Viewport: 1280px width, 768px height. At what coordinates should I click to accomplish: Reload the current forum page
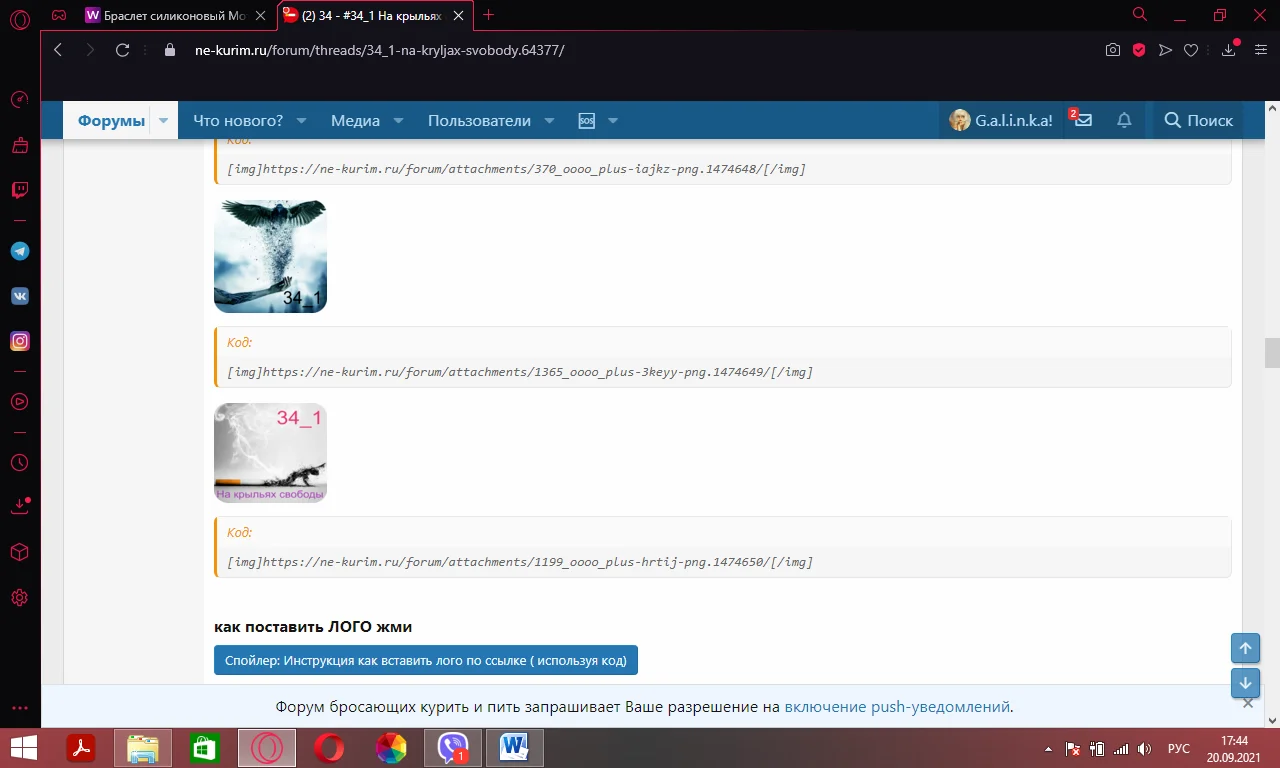pyautogui.click(x=122, y=50)
